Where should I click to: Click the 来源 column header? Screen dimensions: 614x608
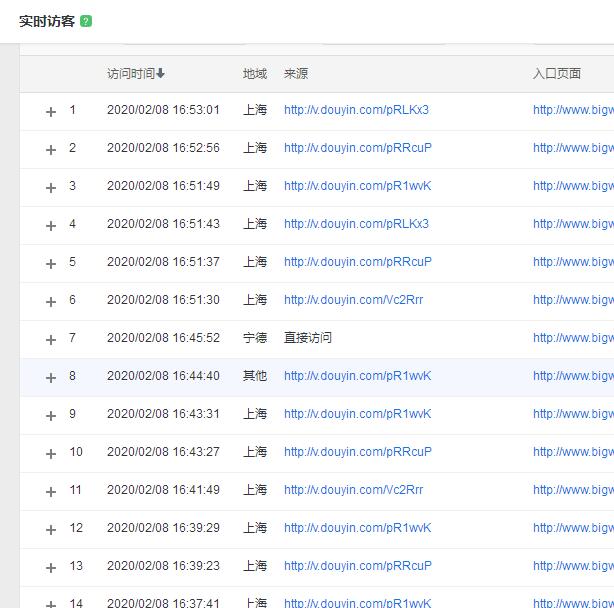(296, 74)
